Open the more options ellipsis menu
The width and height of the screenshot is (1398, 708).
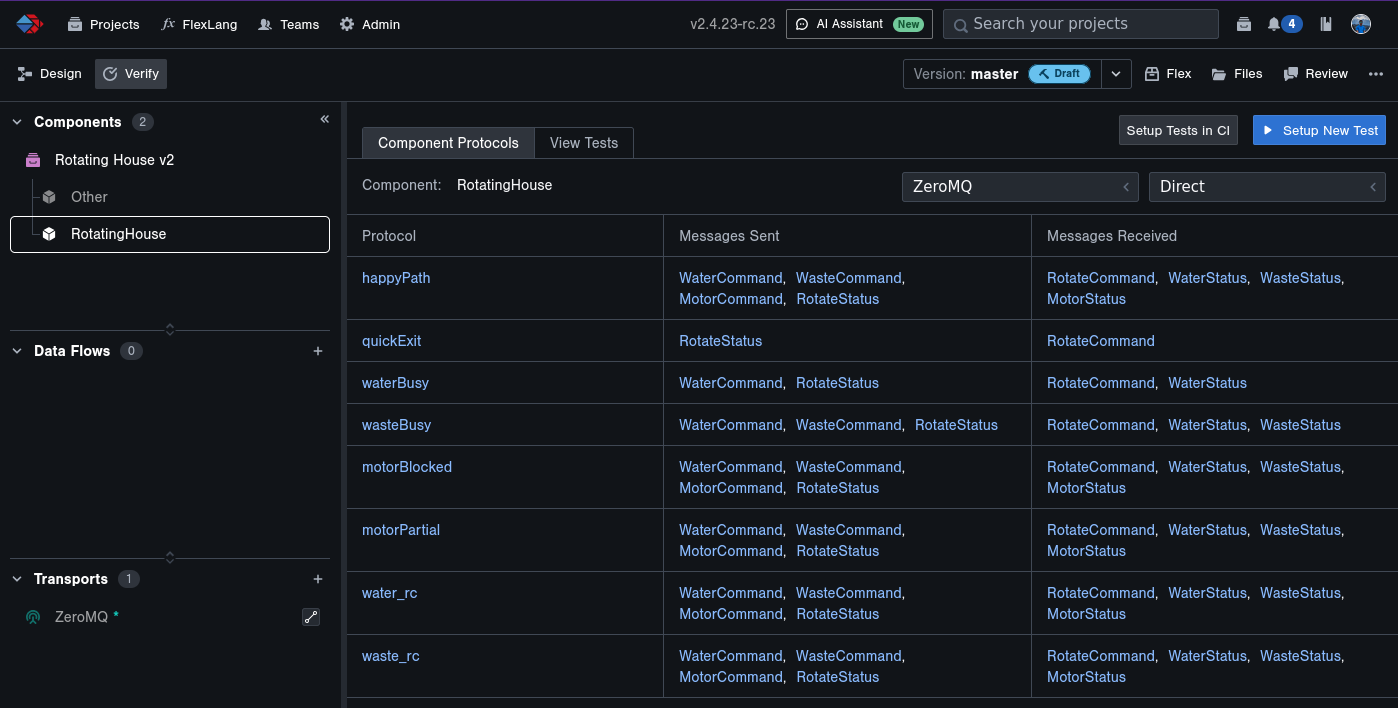(x=1376, y=74)
